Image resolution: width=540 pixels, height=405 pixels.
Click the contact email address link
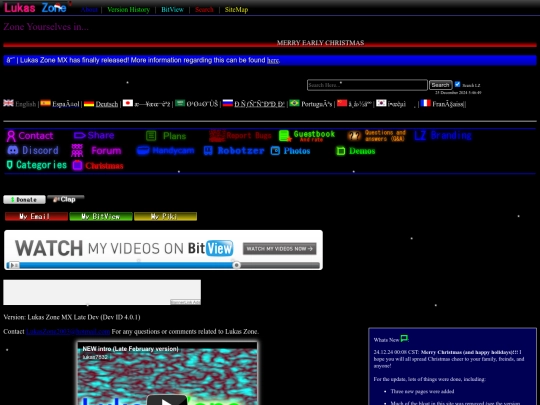[68, 331]
